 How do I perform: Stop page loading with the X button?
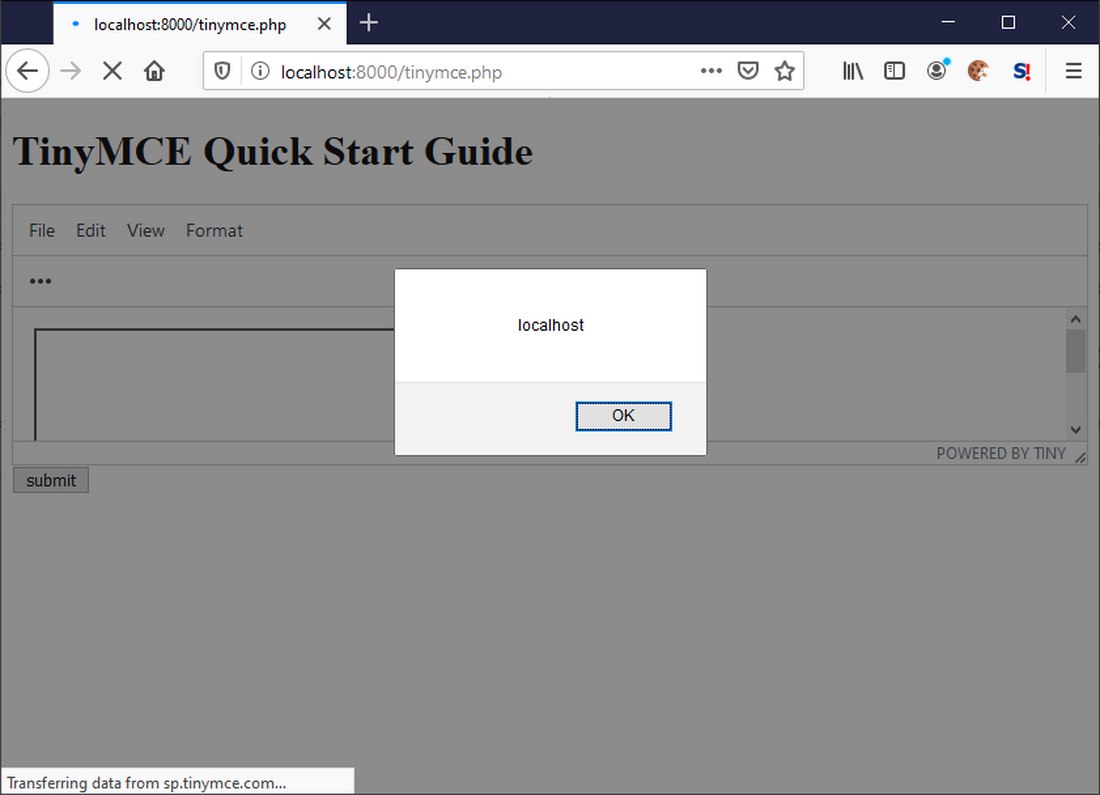112,71
